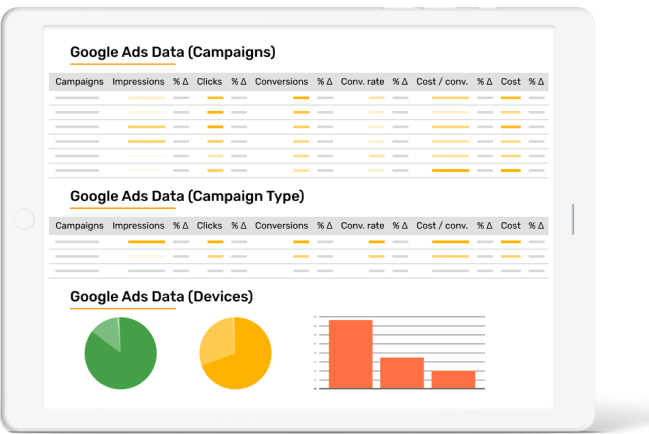Click the Google Ads Data (Campaigns) heading
649x434 pixels.
click(172, 52)
